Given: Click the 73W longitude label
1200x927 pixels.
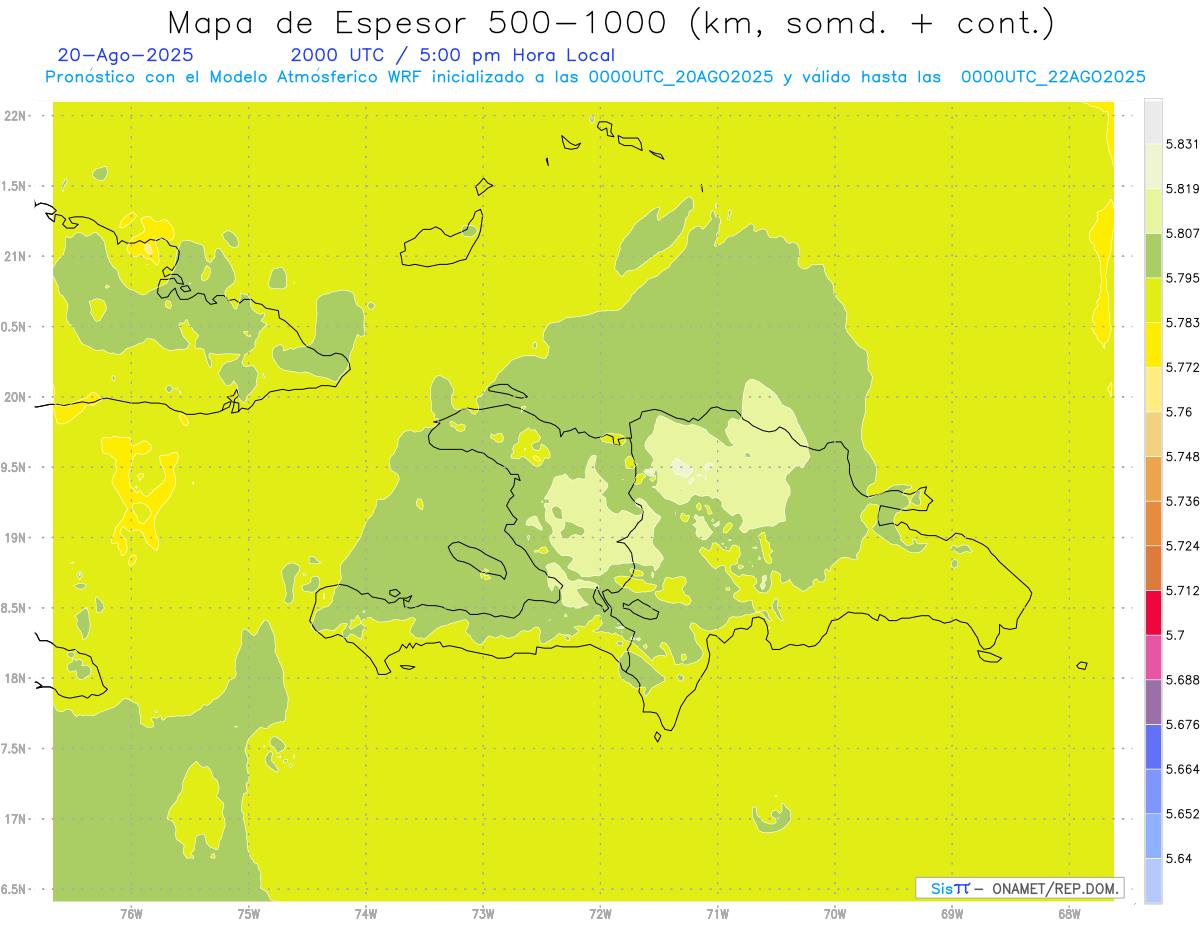Looking at the screenshot, I should coord(483,914).
